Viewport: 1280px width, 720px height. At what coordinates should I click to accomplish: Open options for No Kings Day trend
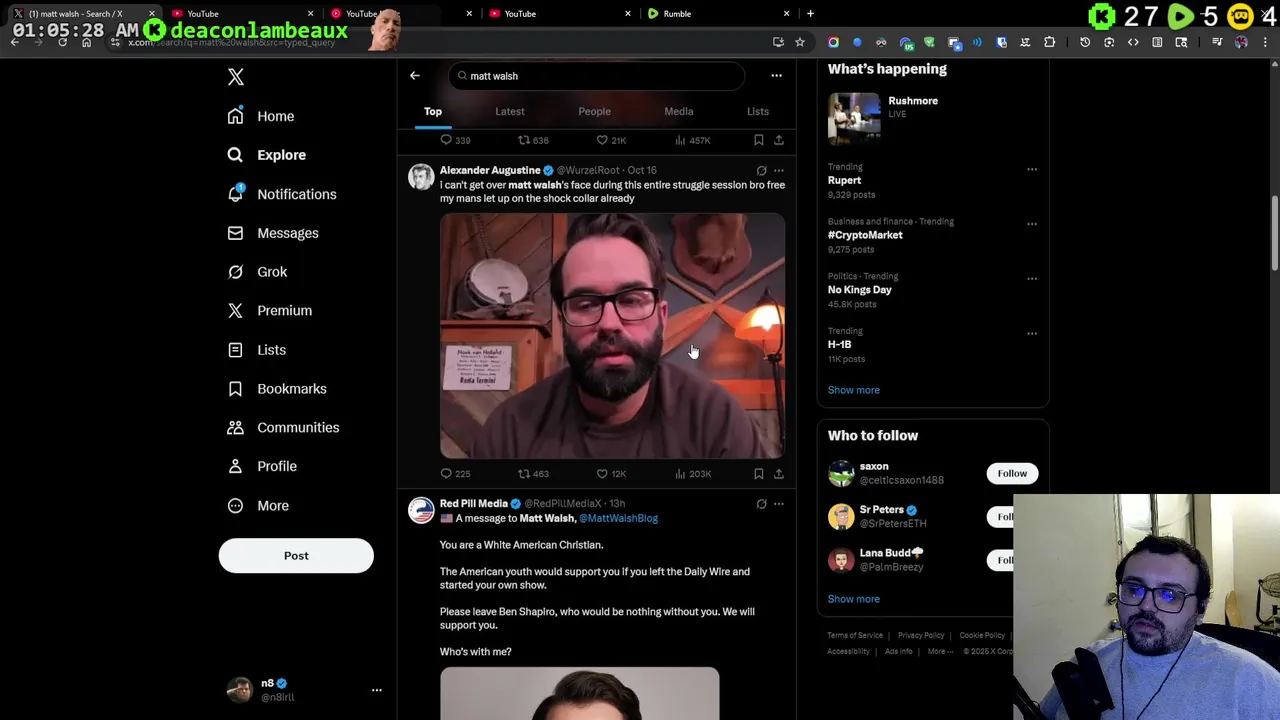1032,279
